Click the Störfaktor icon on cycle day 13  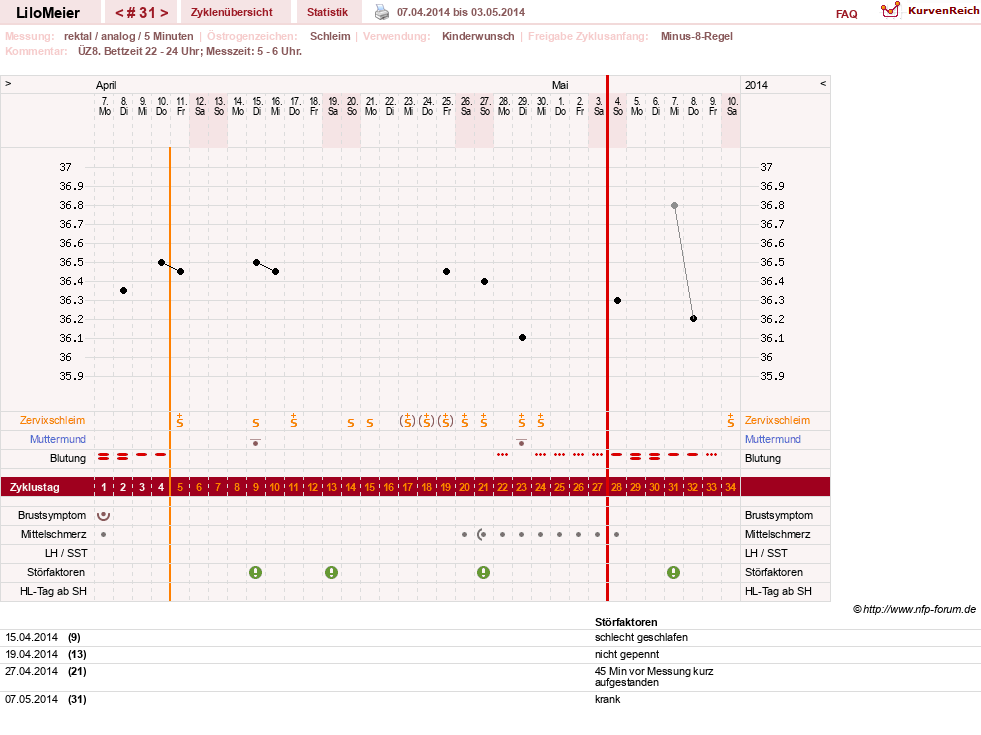coord(332,572)
